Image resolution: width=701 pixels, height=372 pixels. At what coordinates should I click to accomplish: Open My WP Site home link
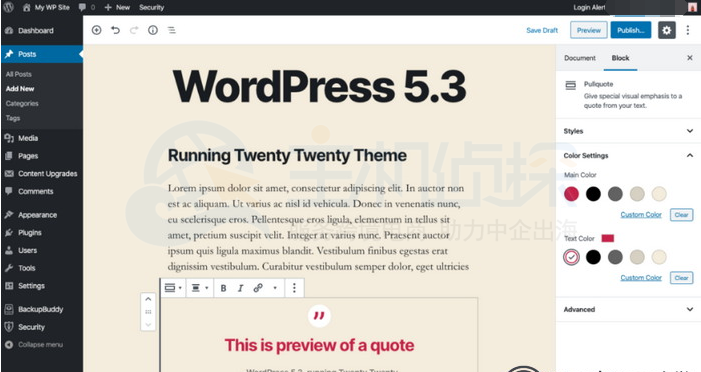(46, 7)
